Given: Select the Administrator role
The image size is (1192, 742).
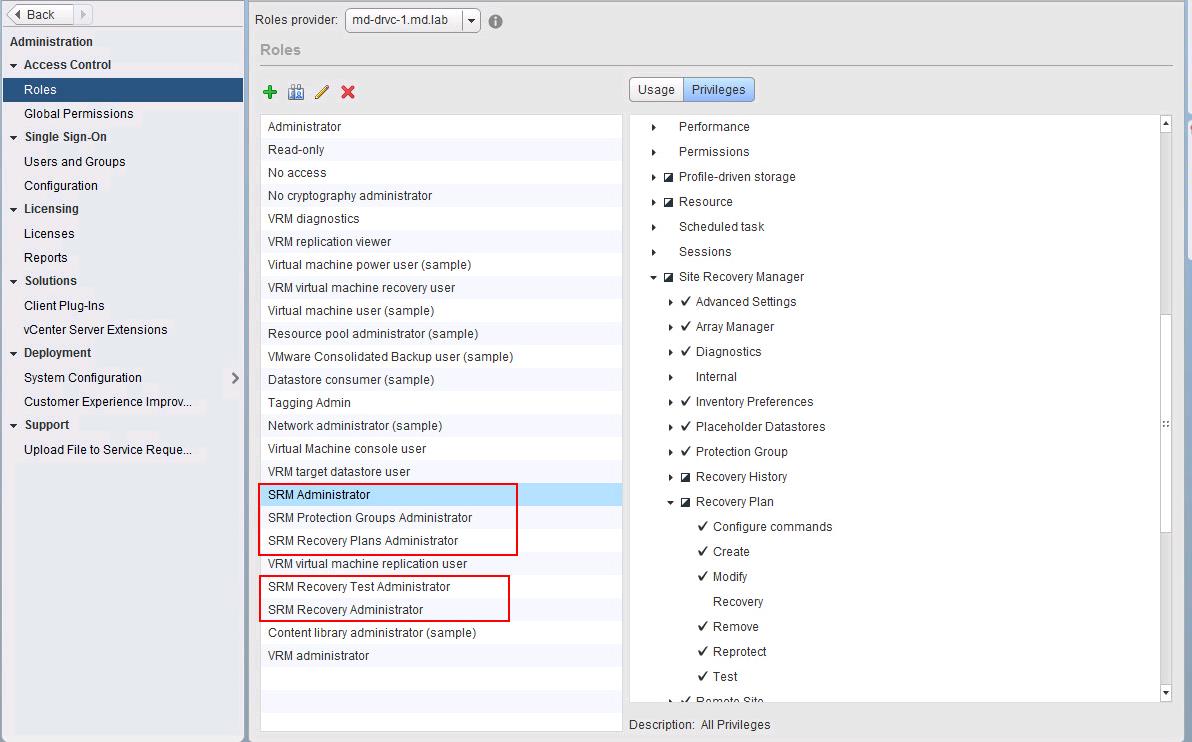Looking at the screenshot, I should [x=441, y=127].
